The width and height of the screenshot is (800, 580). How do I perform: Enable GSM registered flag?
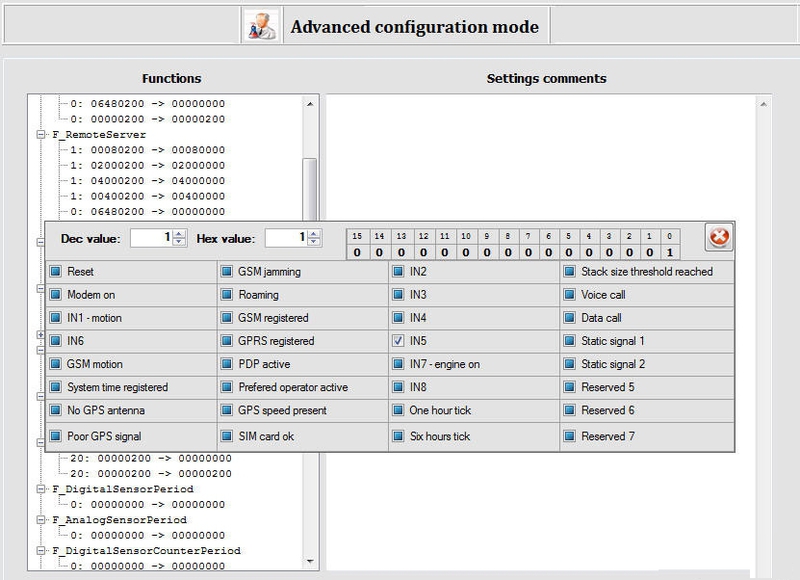pyautogui.click(x=227, y=318)
